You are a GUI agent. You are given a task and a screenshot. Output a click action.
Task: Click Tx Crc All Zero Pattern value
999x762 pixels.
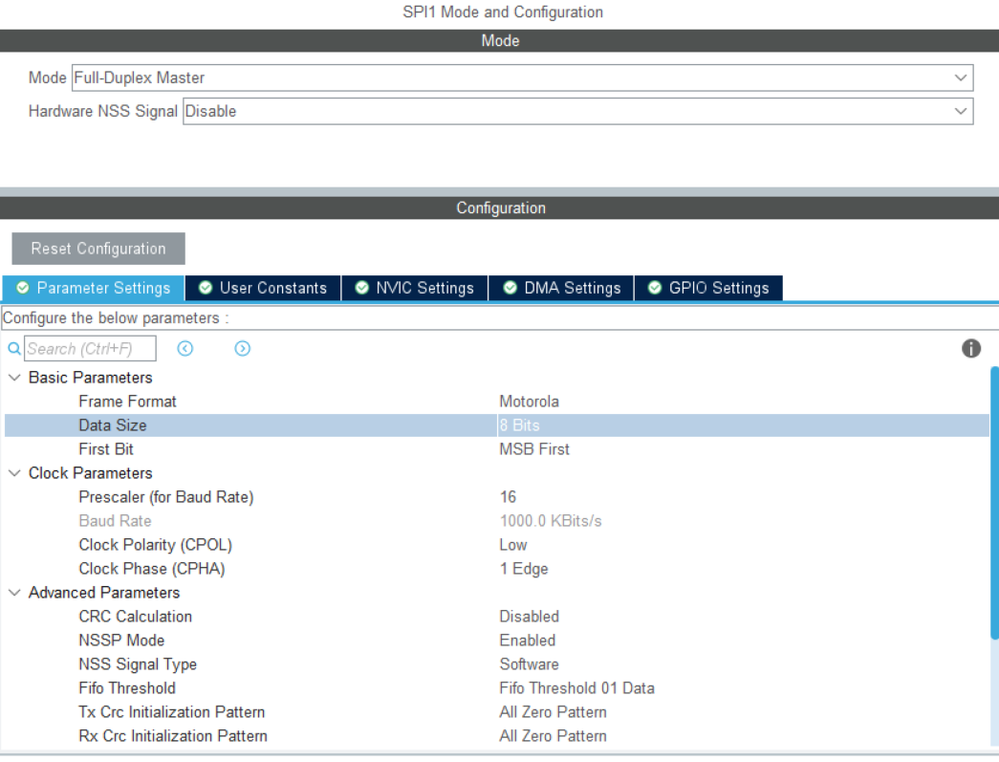[x=552, y=712]
